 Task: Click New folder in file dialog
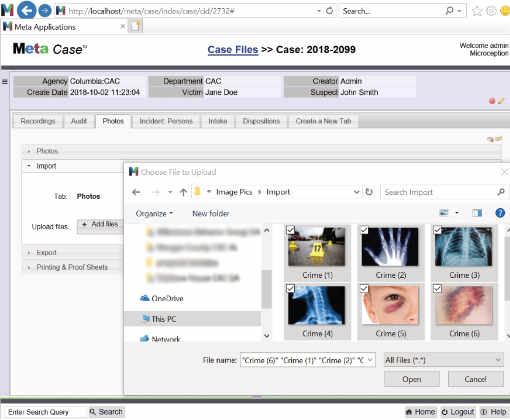point(210,213)
